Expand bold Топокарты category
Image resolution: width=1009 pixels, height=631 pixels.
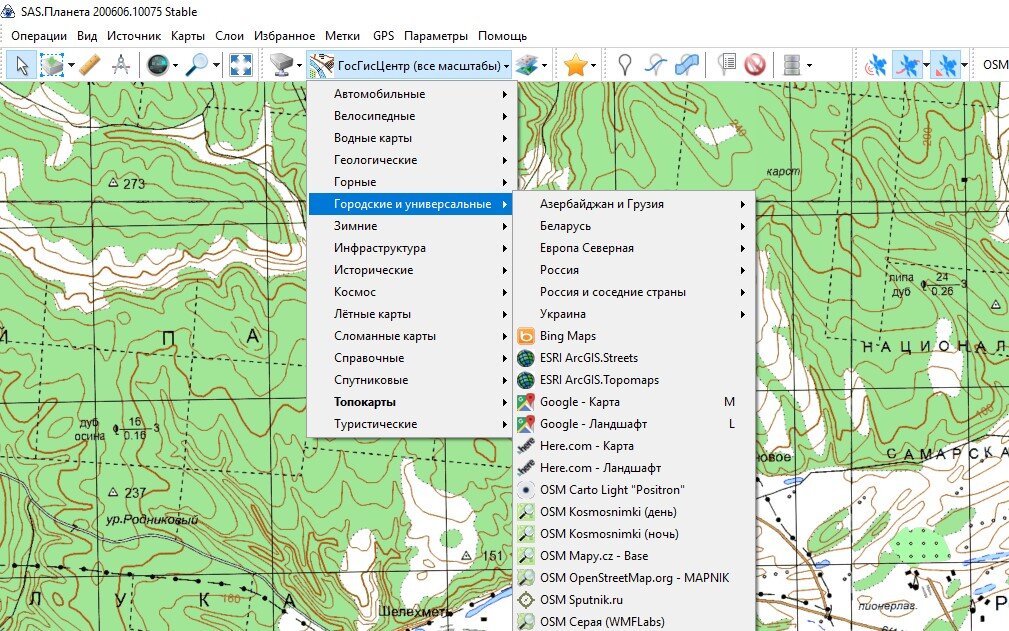411,402
